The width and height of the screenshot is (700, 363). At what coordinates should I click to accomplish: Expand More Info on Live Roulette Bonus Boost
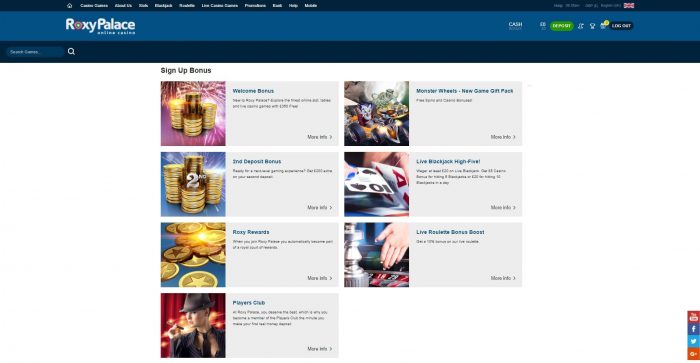[503, 278]
